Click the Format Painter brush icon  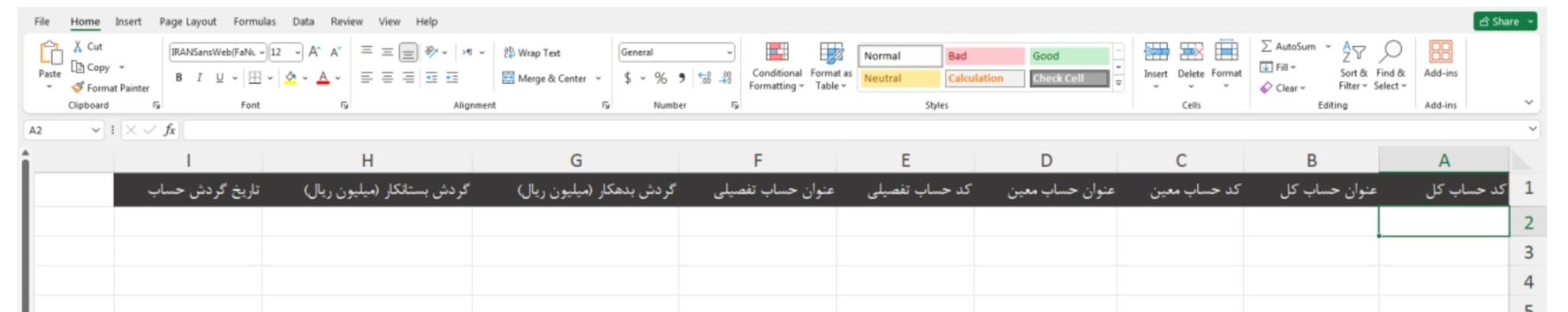[77, 88]
